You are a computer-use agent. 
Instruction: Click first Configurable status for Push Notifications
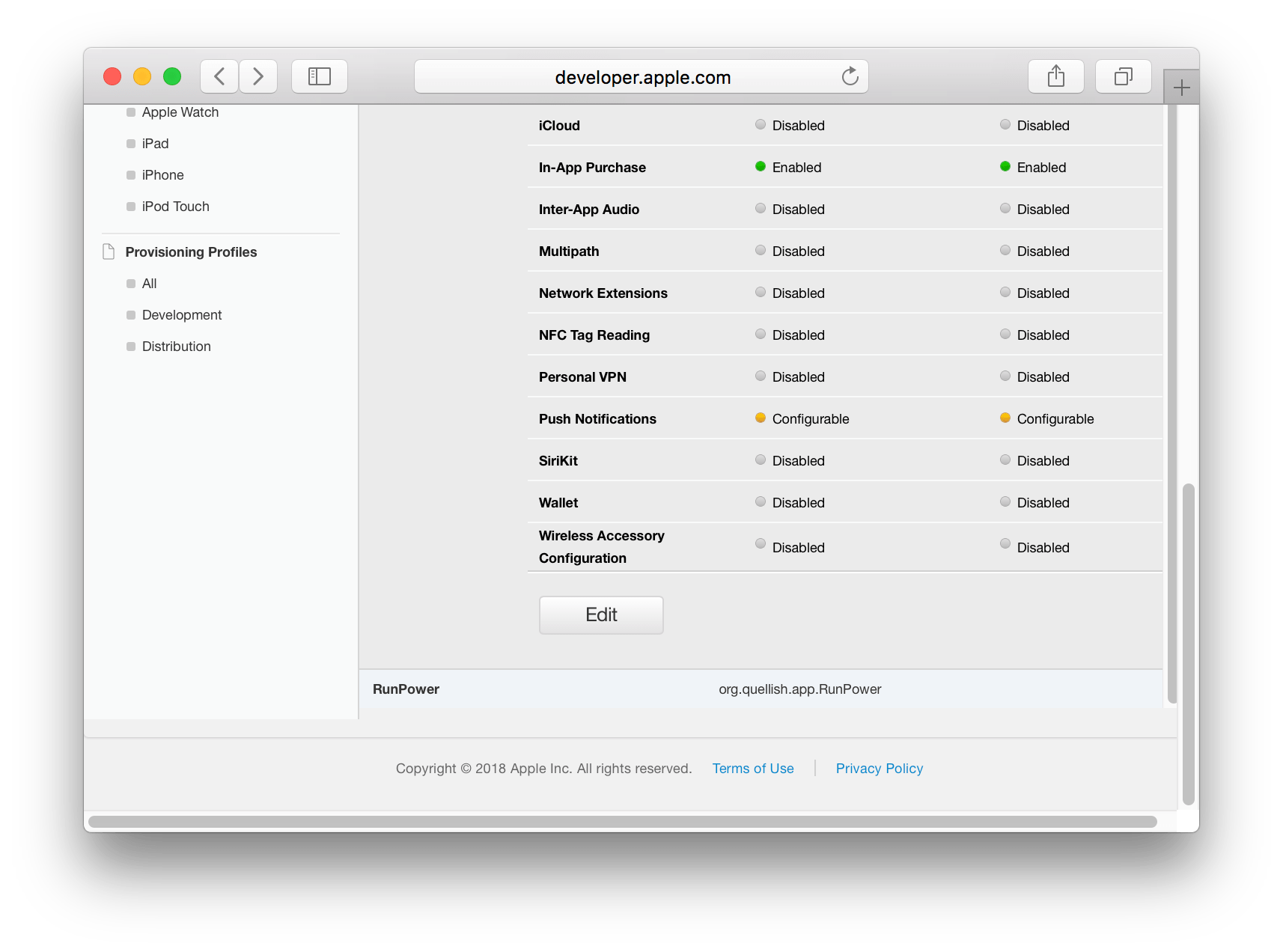(811, 419)
